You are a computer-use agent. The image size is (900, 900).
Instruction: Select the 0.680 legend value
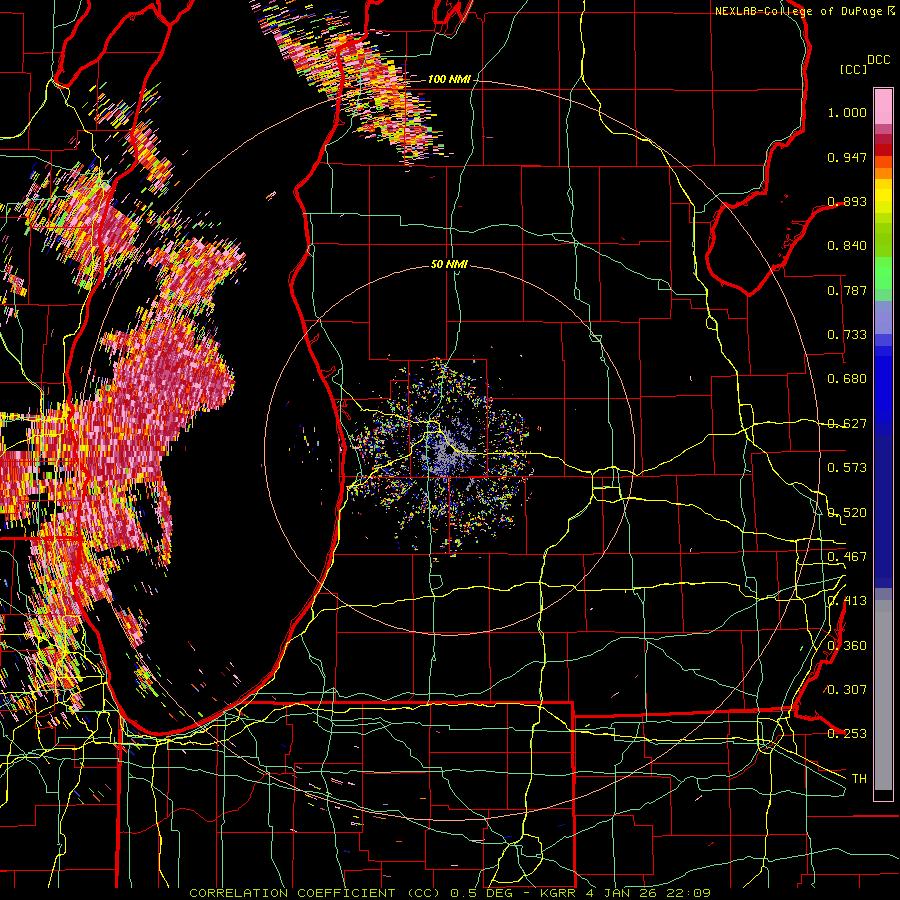[847, 379]
